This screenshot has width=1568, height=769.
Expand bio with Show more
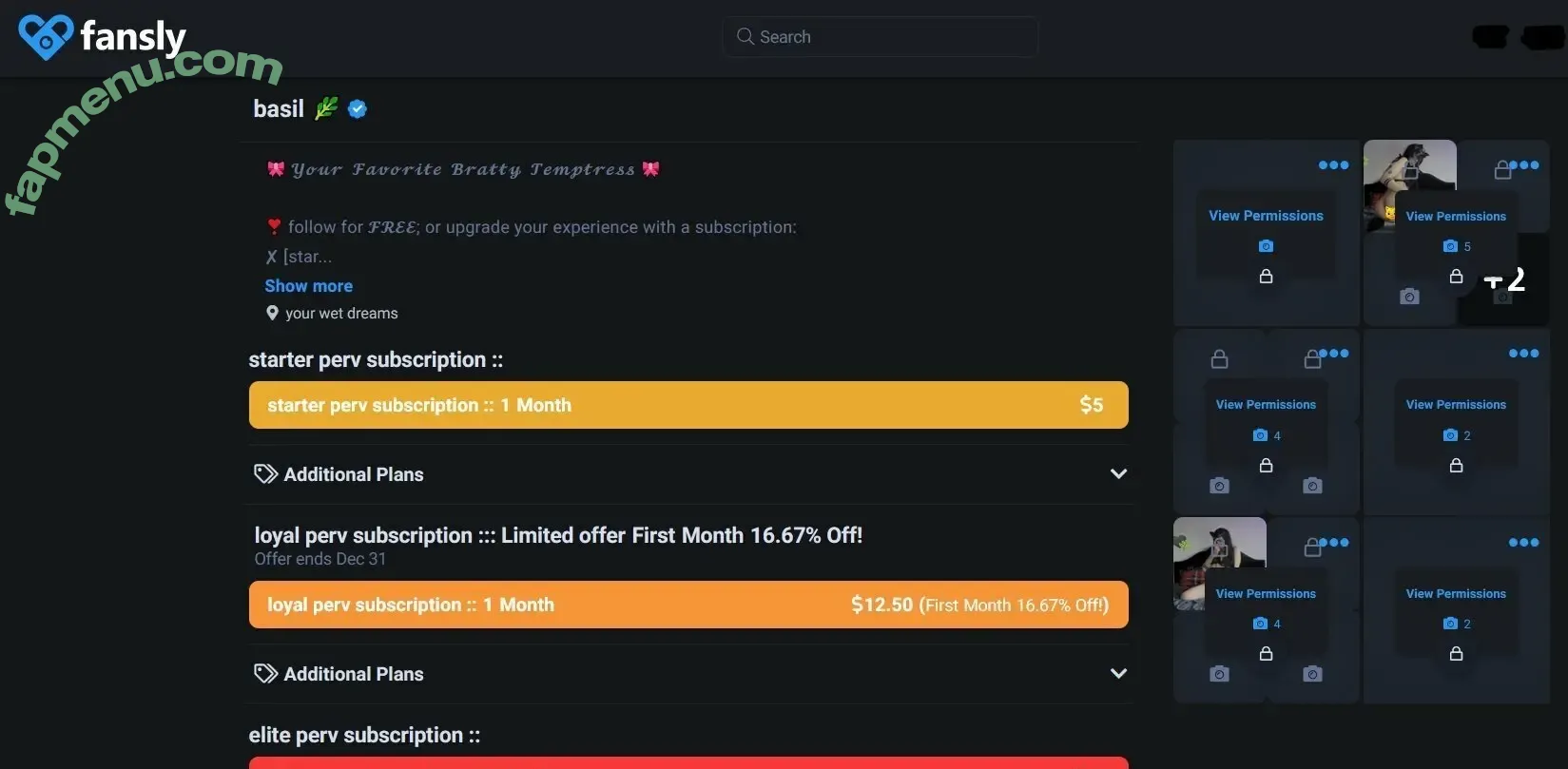[x=308, y=286]
